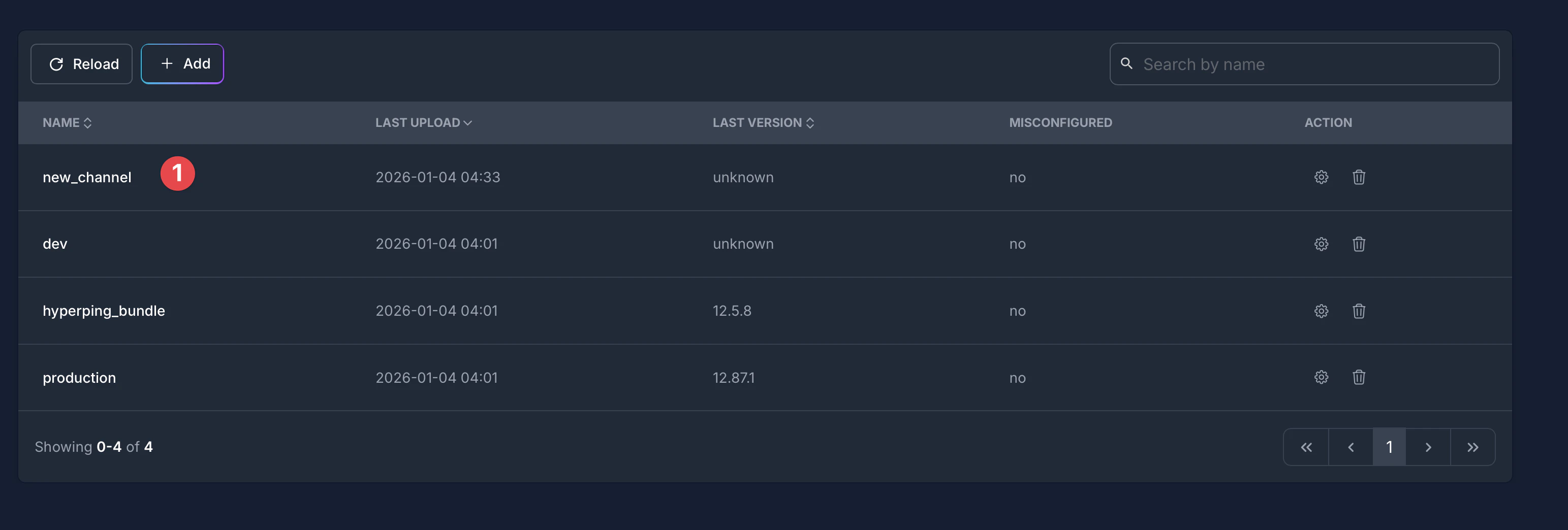Go to previous page
The width and height of the screenshot is (1568, 530).
tap(1350, 447)
